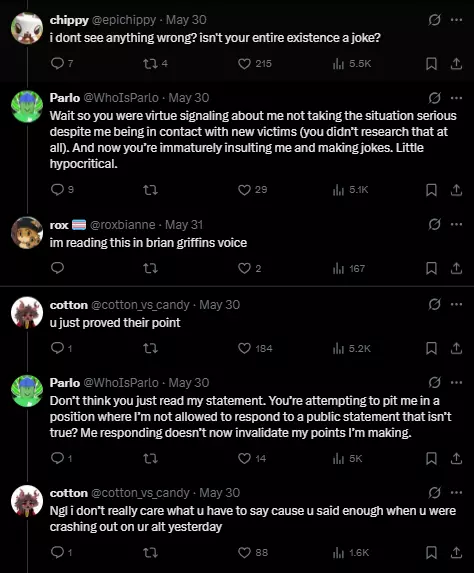
Task: Open @epichippy profile handle
Action: [x=124, y=20]
